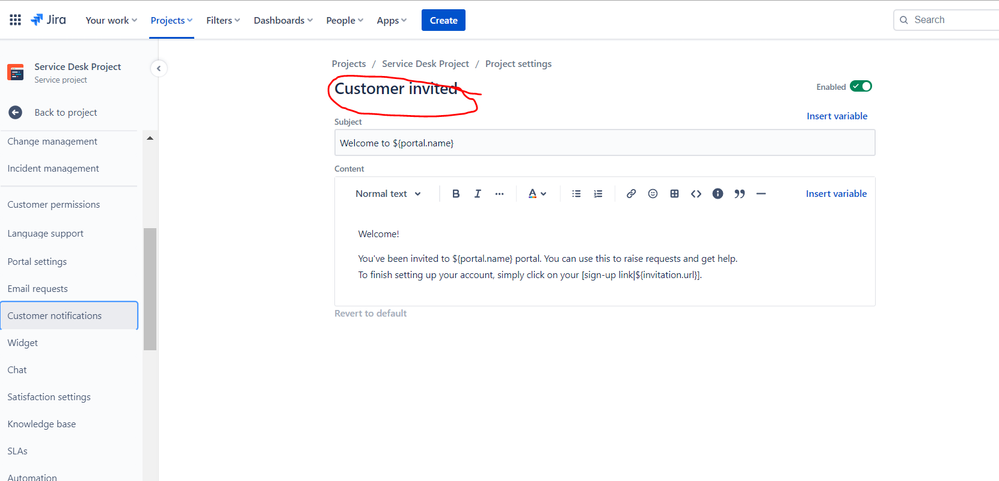Click the sidebar scroll-up arrow
999x481 pixels.
(150, 138)
